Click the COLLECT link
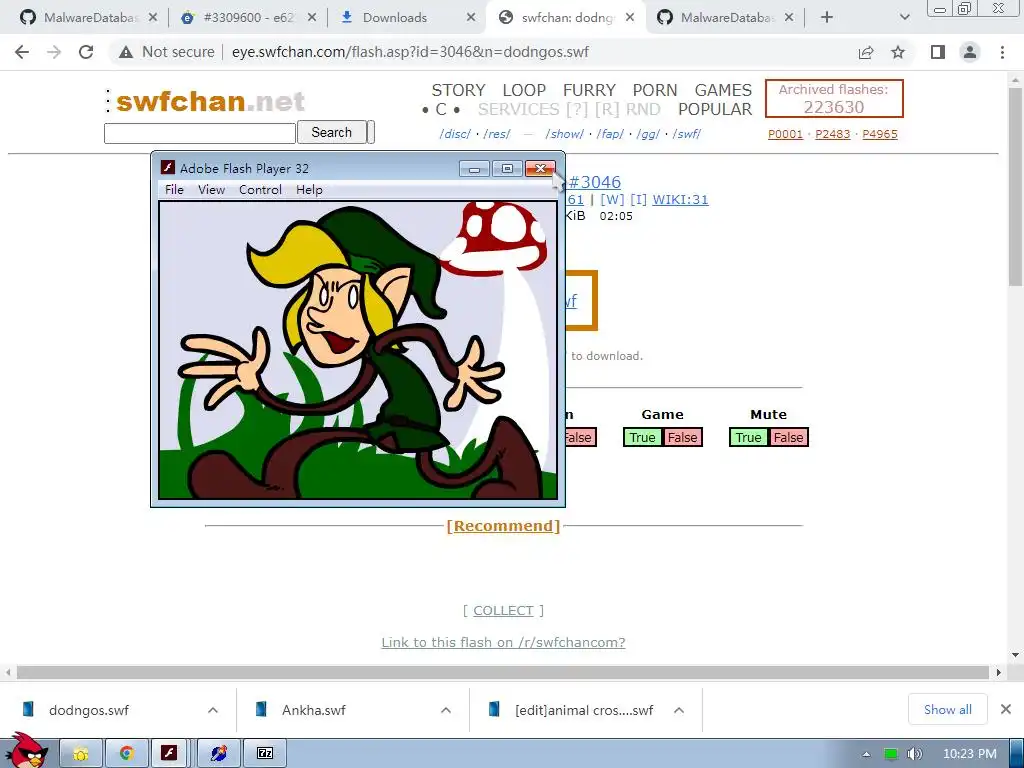 tap(503, 611)
